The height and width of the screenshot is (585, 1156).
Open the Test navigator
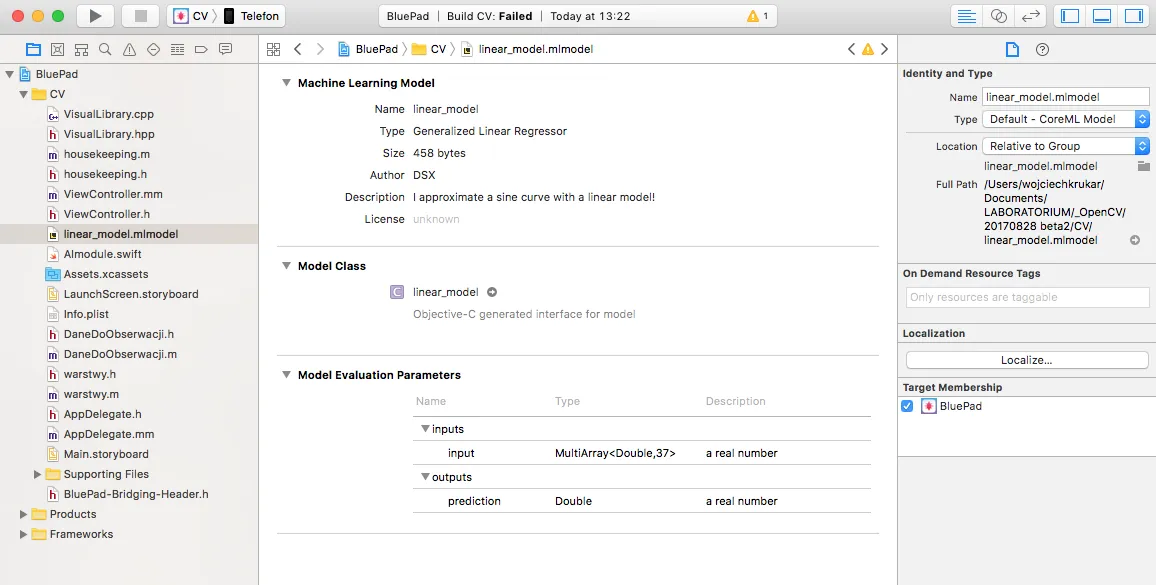[153, 49]
